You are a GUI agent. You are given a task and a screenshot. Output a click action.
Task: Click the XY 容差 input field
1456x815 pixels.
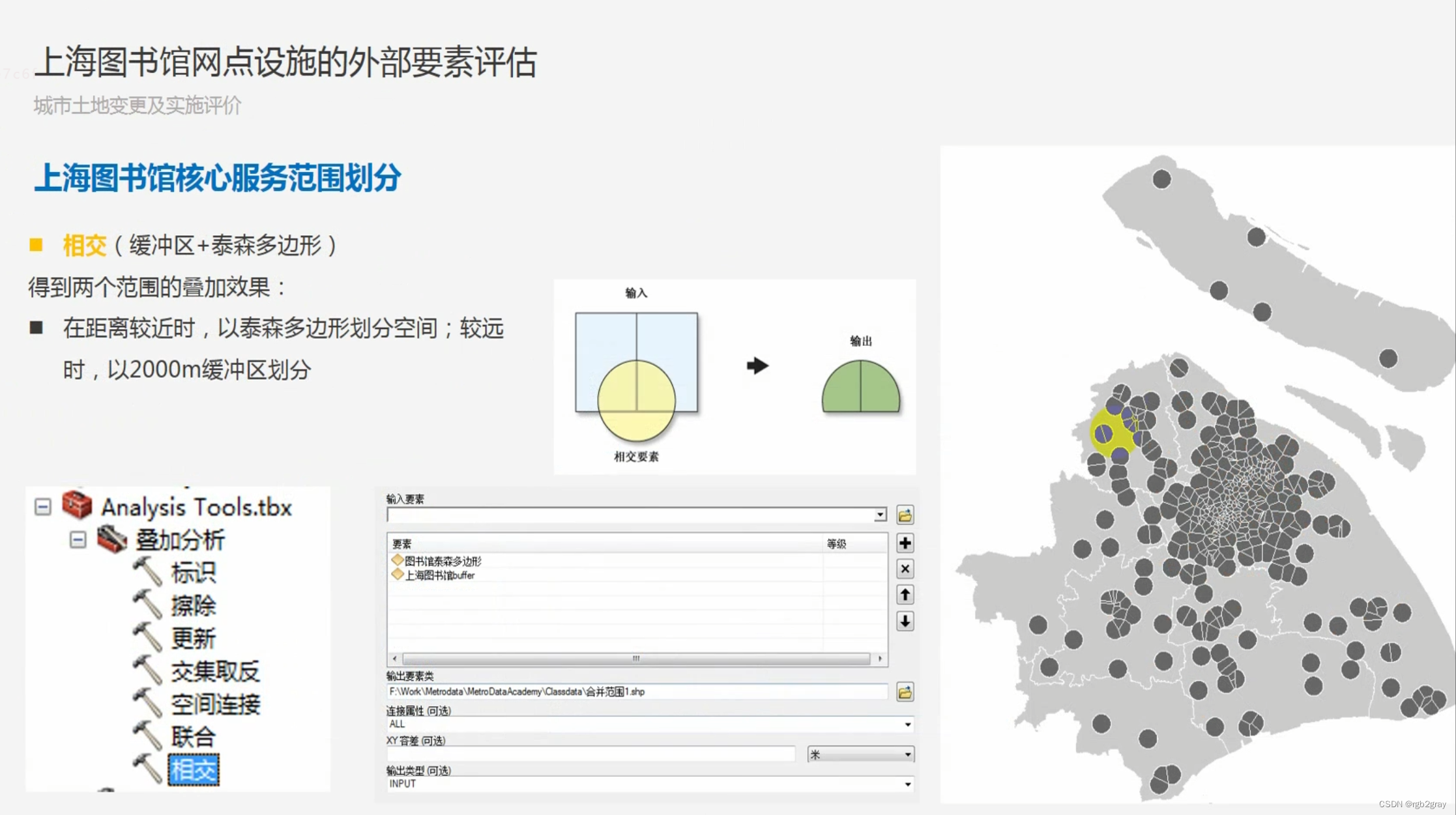point(591,754)
